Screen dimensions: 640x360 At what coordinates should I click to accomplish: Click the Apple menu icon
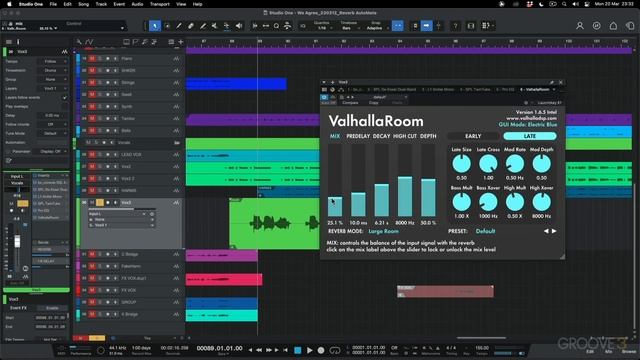click(9, 4)
